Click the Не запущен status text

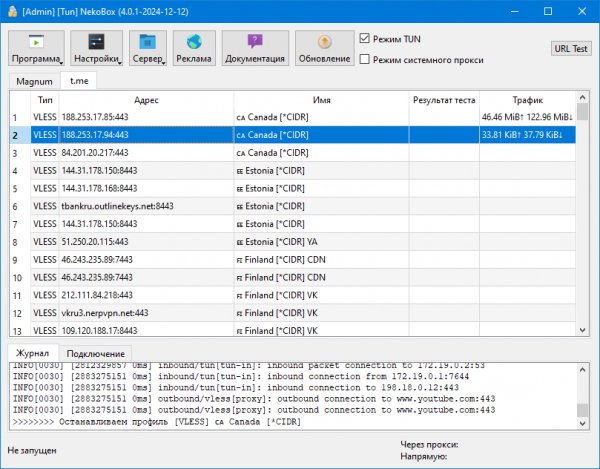pos(32,450)
